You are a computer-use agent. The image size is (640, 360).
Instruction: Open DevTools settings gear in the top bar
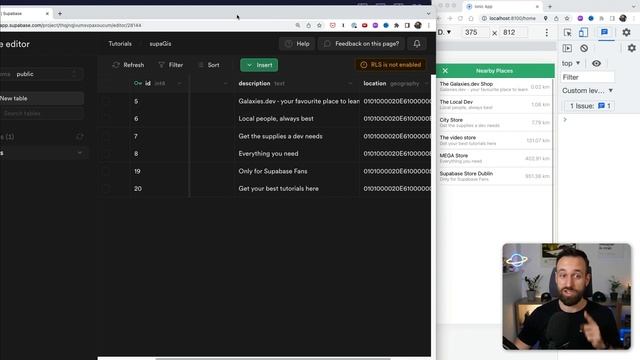[627, 32]
